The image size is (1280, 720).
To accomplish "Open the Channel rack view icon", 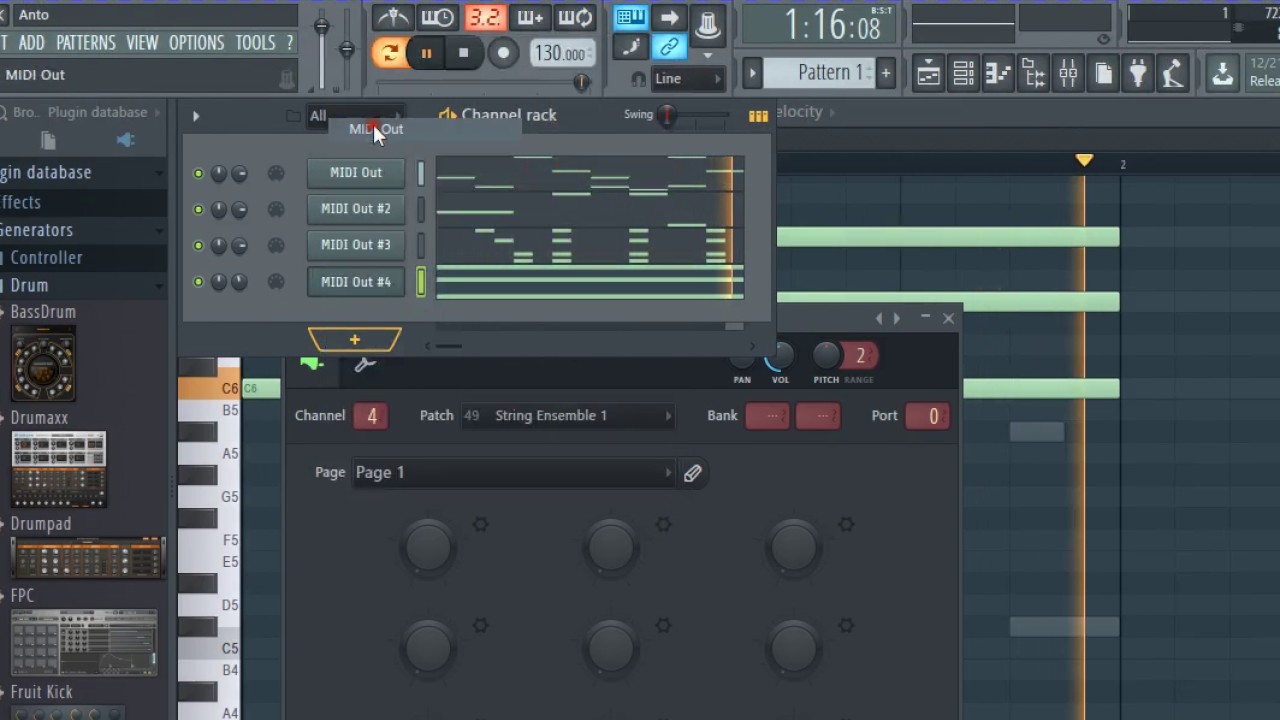I will [x=963, y=73].
